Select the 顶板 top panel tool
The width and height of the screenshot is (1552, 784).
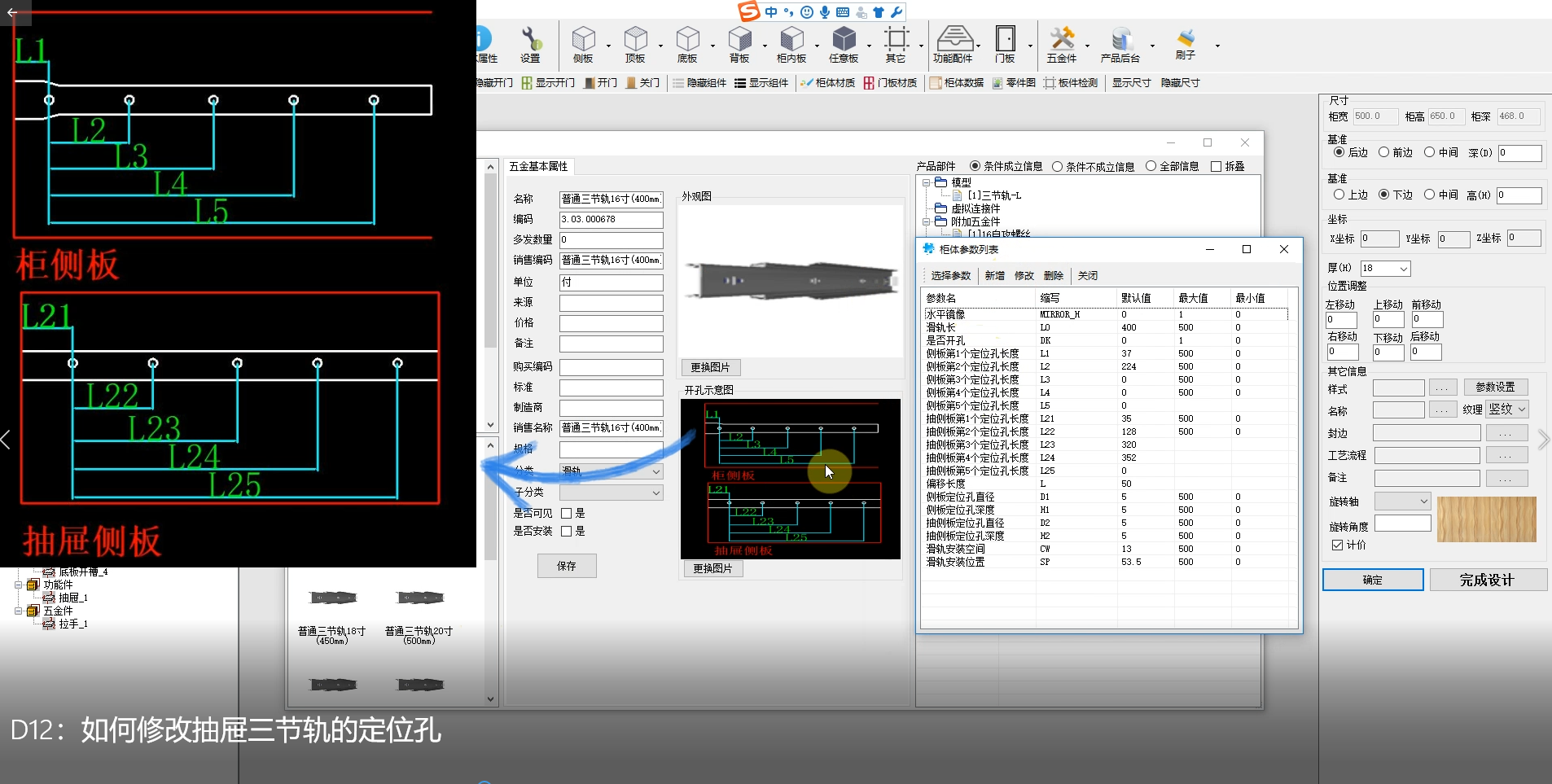click(x=635, y=44)
